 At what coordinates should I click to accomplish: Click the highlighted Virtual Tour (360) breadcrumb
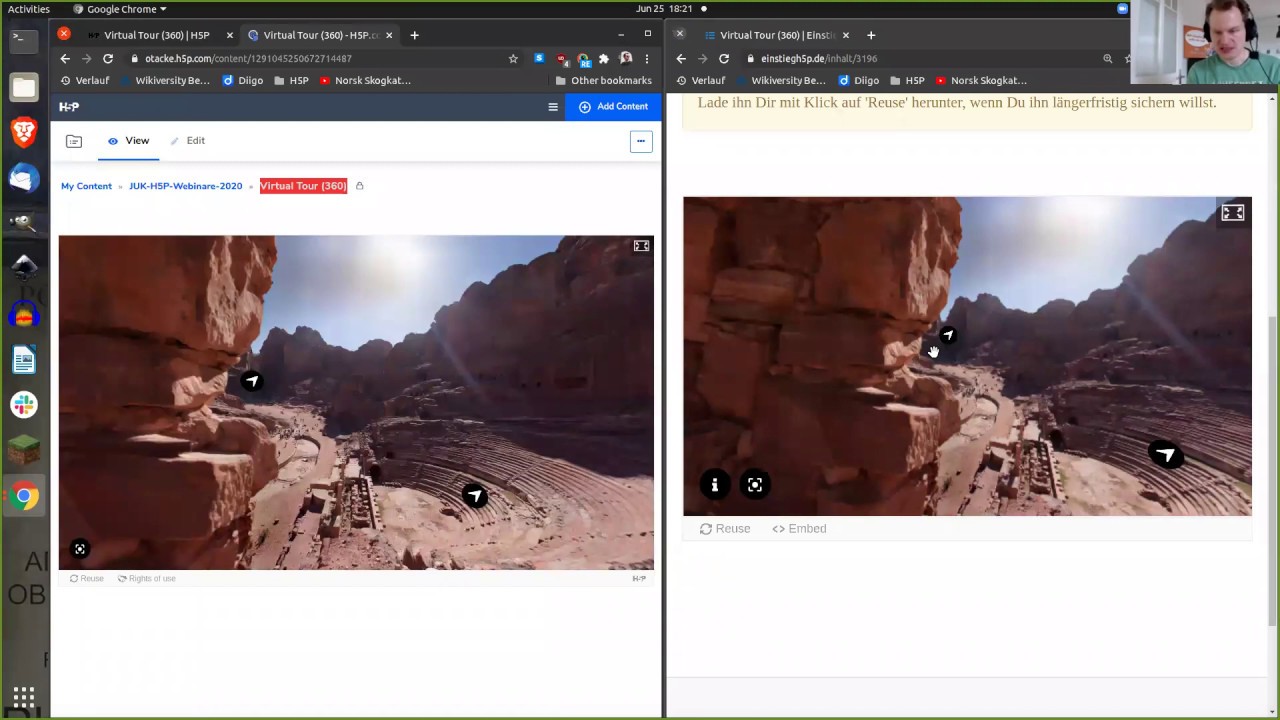click(303, 186)
